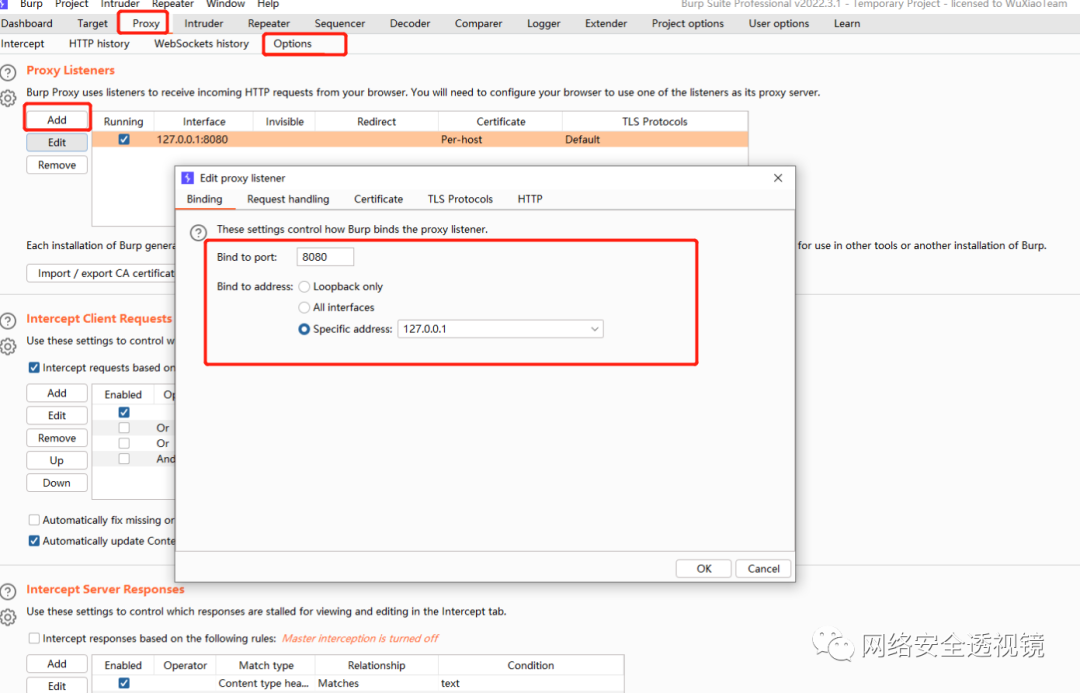This screenshot has width=1080, height=693.
Task: Switch to Sequencer tab
Action: click(x=340, y=23)
